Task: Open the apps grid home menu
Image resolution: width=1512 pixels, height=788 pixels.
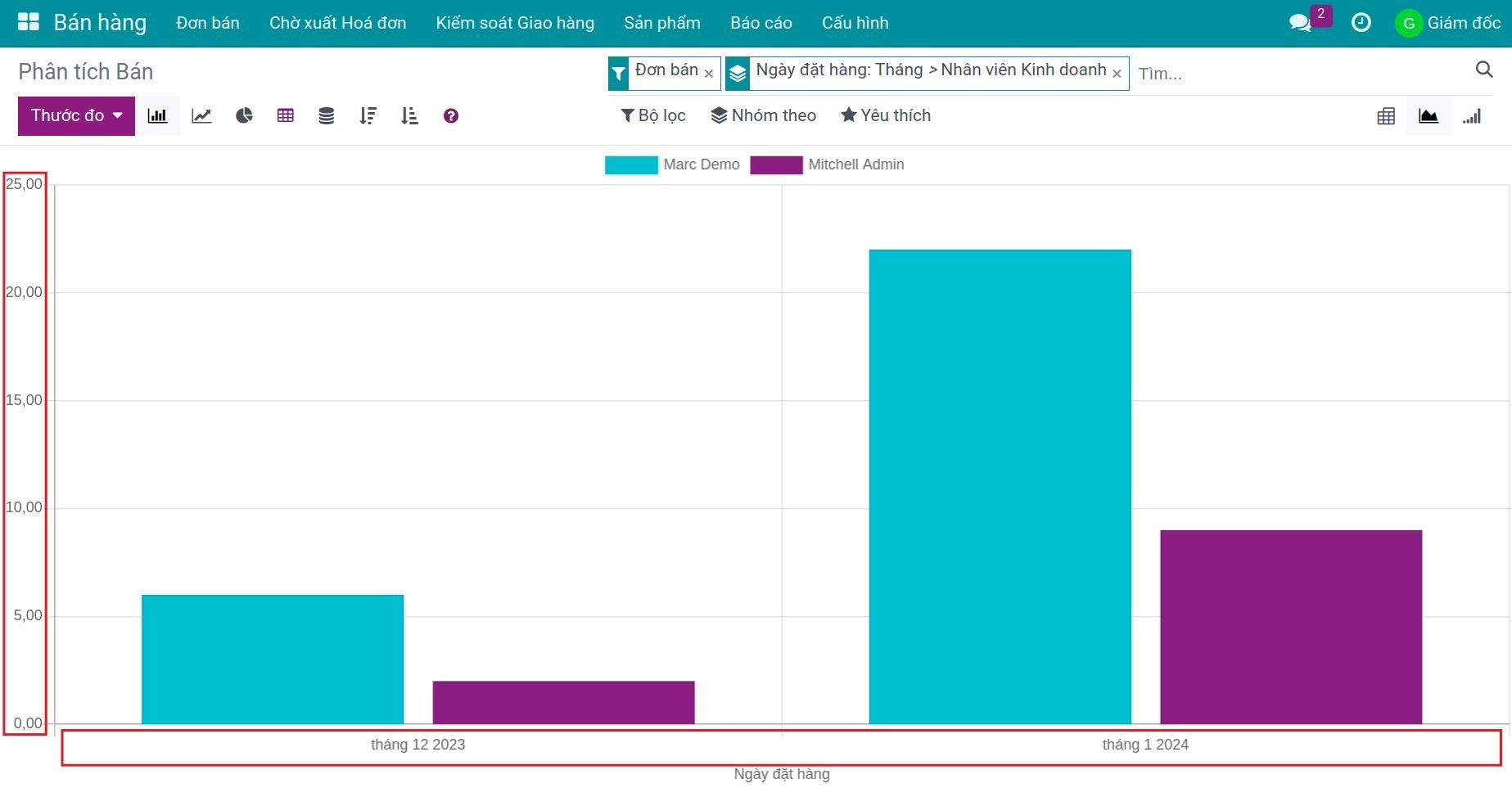Action: click(x=29, y=23)
